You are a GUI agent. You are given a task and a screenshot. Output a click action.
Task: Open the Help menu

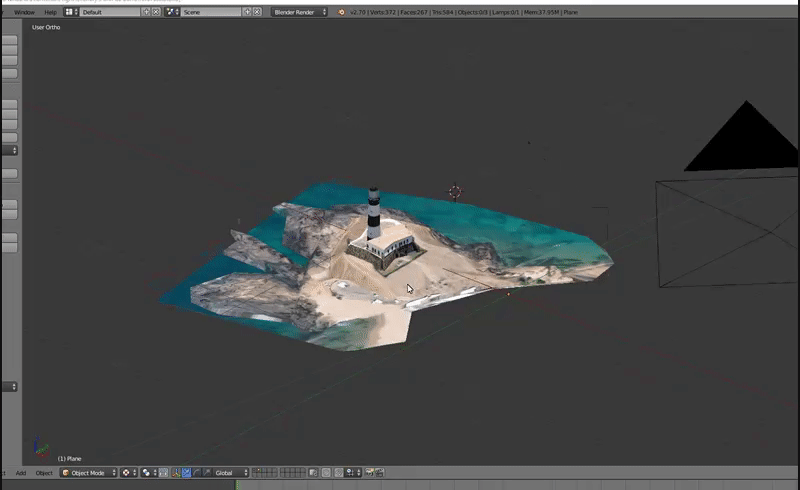pos(51,12)
